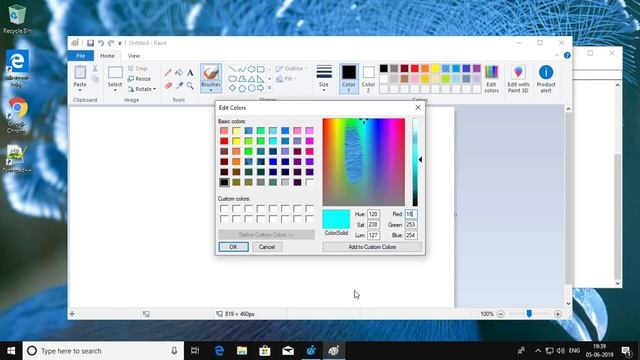Select the Fill with color bucket tool

tap(179, 73)
